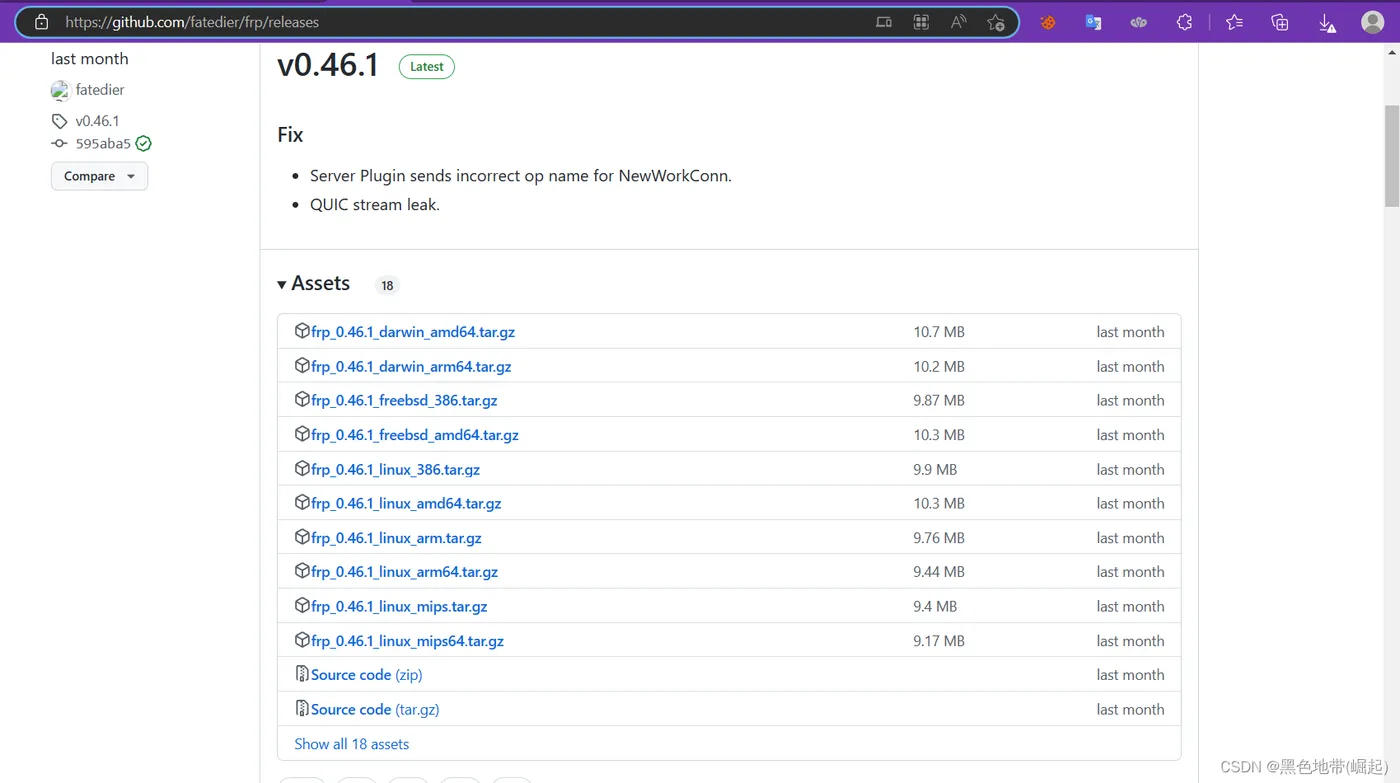The height and width of the screenshot is (783, 1400).
Task: Open the apps grid icon in address bar
Action: (x=921, y=22)
